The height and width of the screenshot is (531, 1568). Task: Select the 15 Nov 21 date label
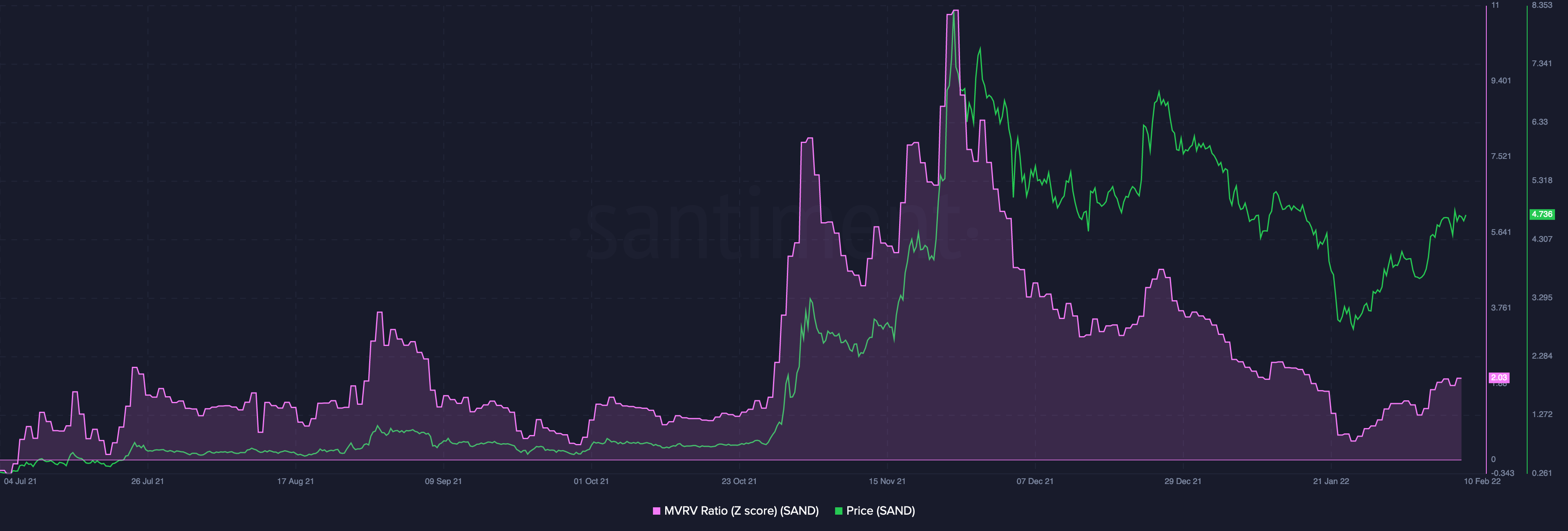(x=887, y=481)
